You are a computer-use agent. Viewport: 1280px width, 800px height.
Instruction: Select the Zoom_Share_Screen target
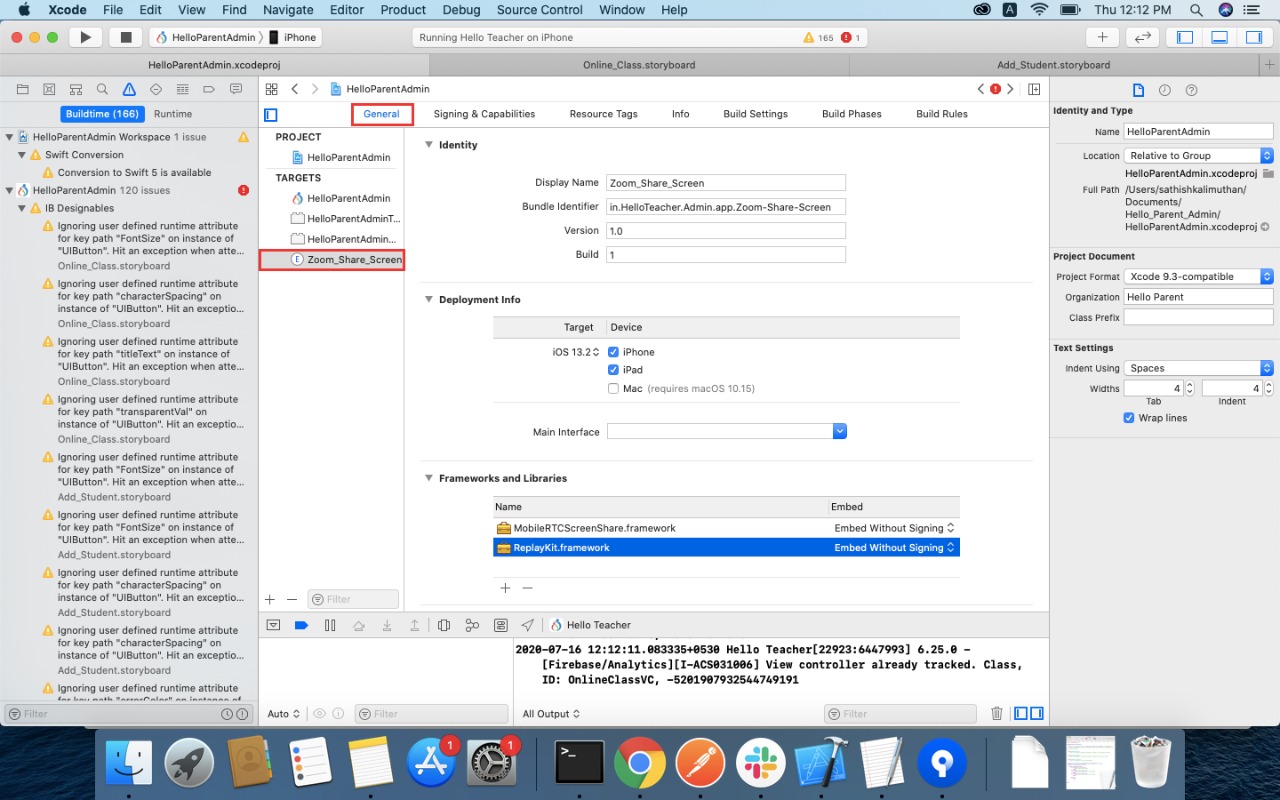[x=331, y=260]
